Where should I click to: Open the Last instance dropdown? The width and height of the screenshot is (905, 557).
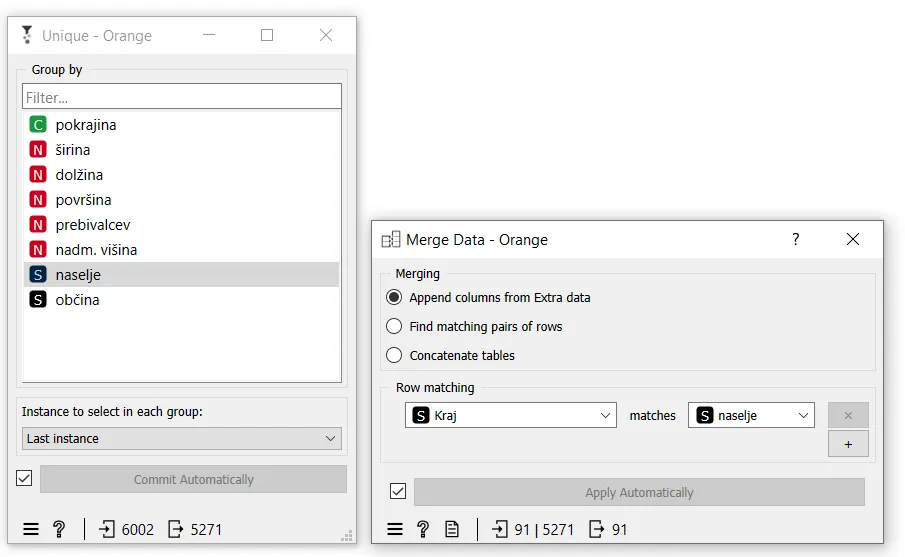point(182,439)
